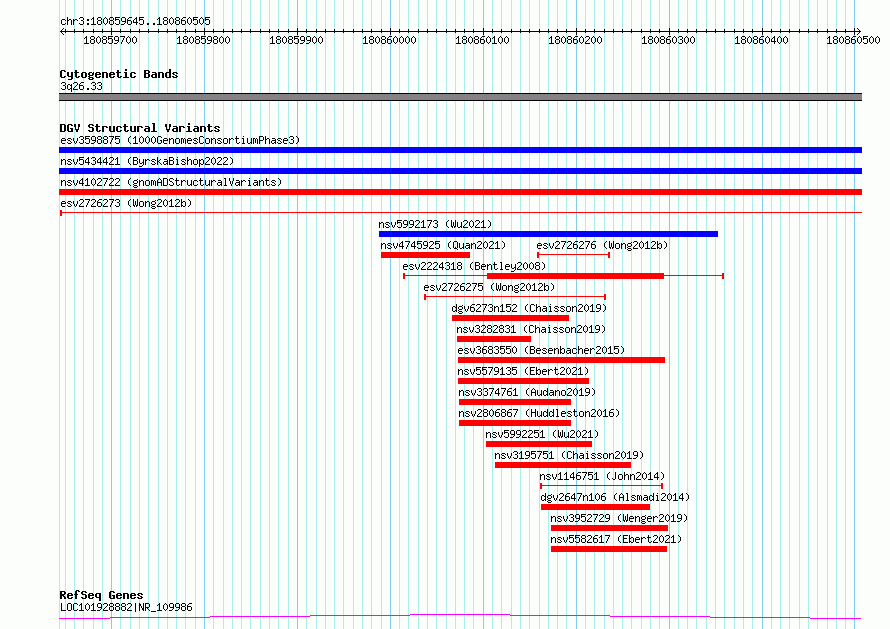The image size is (890, 629).
Task: Click the gray 3q26.33 cytogenetic band bar
Action: 460,97
